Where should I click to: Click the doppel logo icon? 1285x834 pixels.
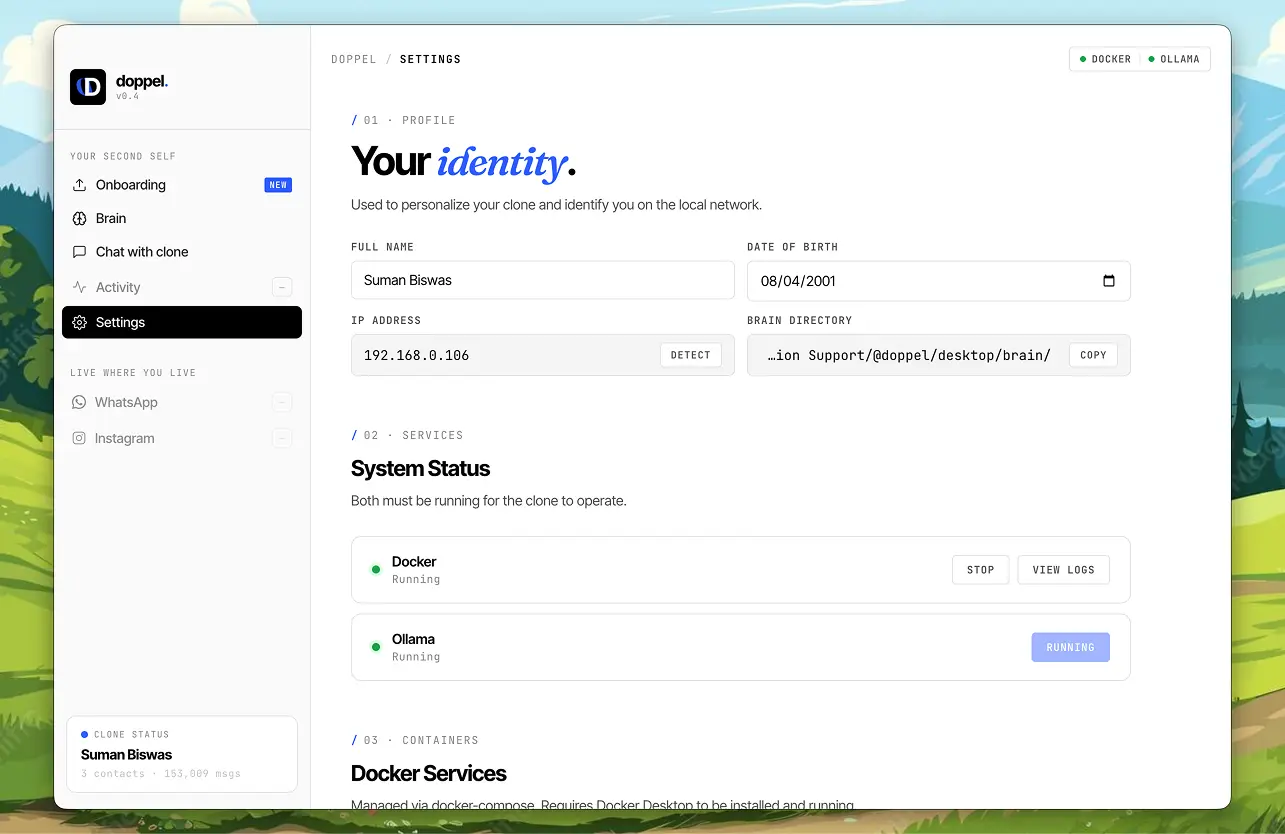tap(88, 87)
